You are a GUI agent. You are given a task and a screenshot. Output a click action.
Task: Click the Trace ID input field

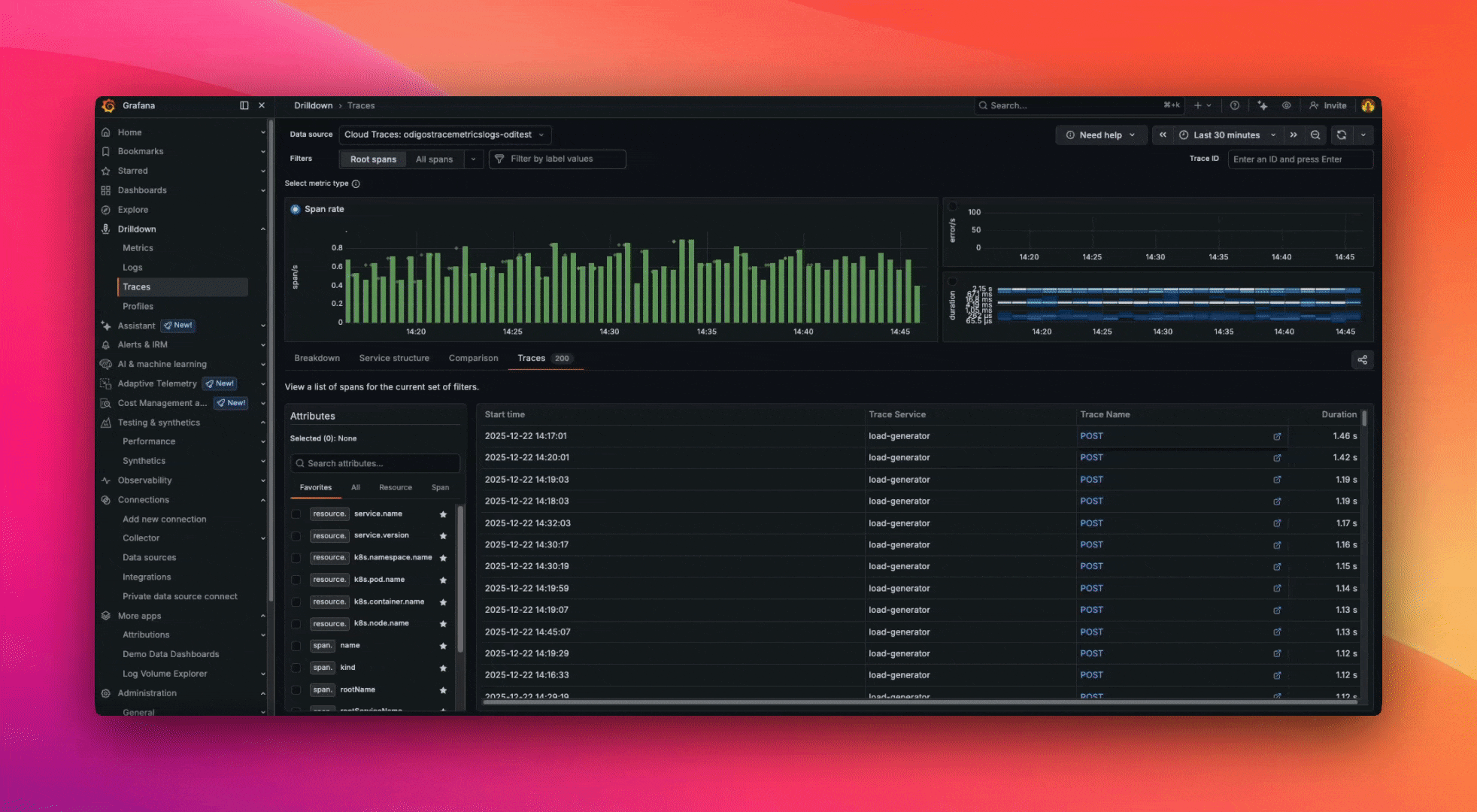pyautogui.click(x=1300, y=159)
